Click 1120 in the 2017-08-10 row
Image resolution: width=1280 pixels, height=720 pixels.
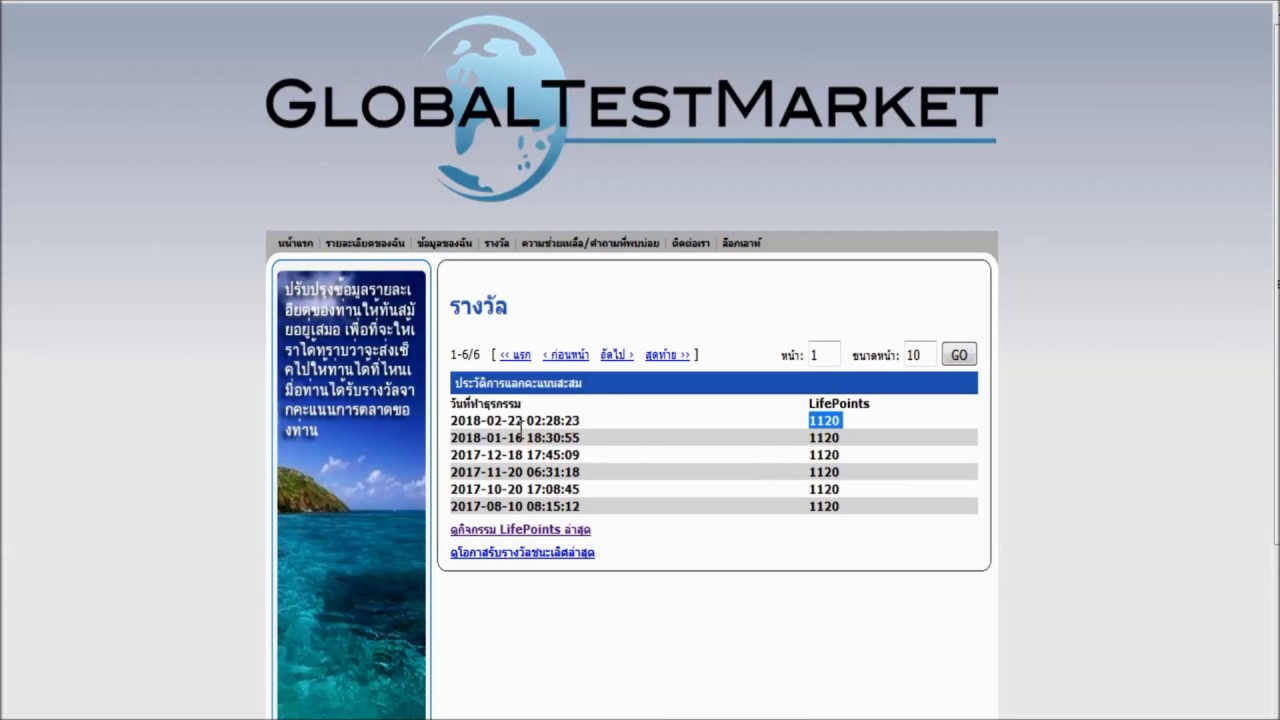click(x=824, y=506)
